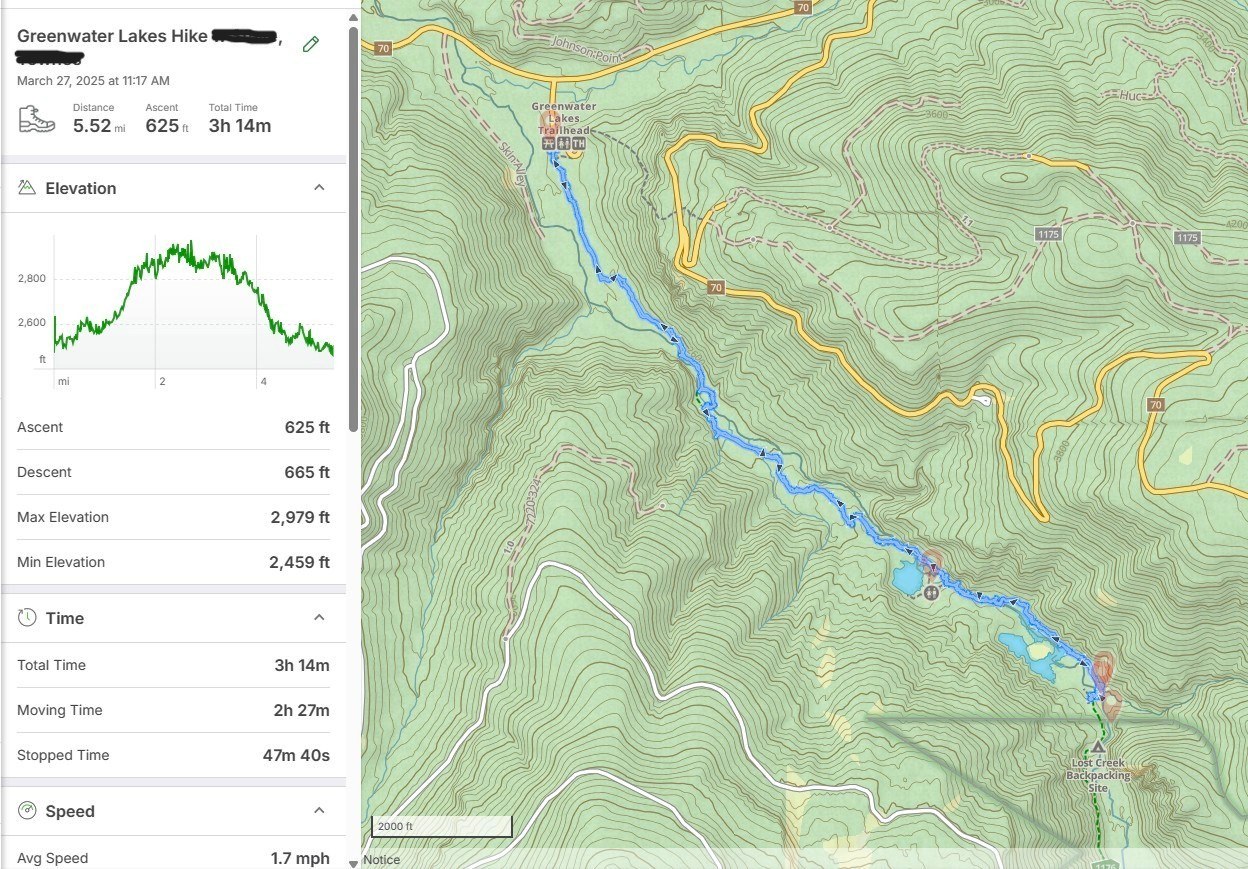Click the speedometer icon in the Speed header

pyautogui.click(x=27, y=811)
